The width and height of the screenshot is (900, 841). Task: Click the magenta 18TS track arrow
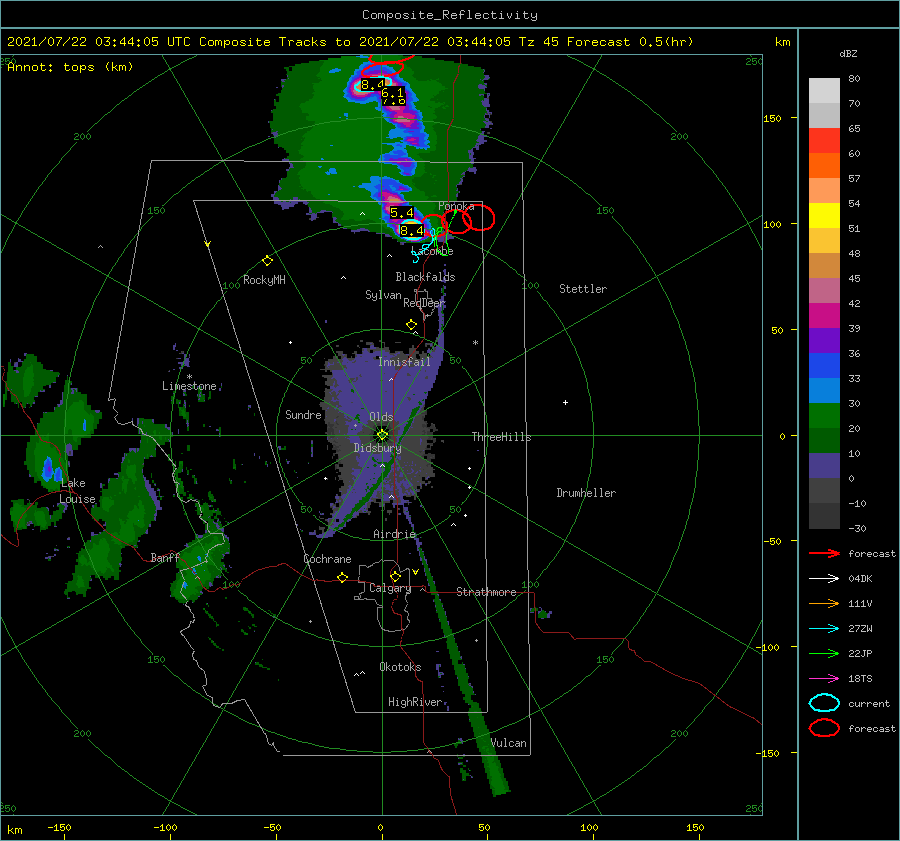824,679
